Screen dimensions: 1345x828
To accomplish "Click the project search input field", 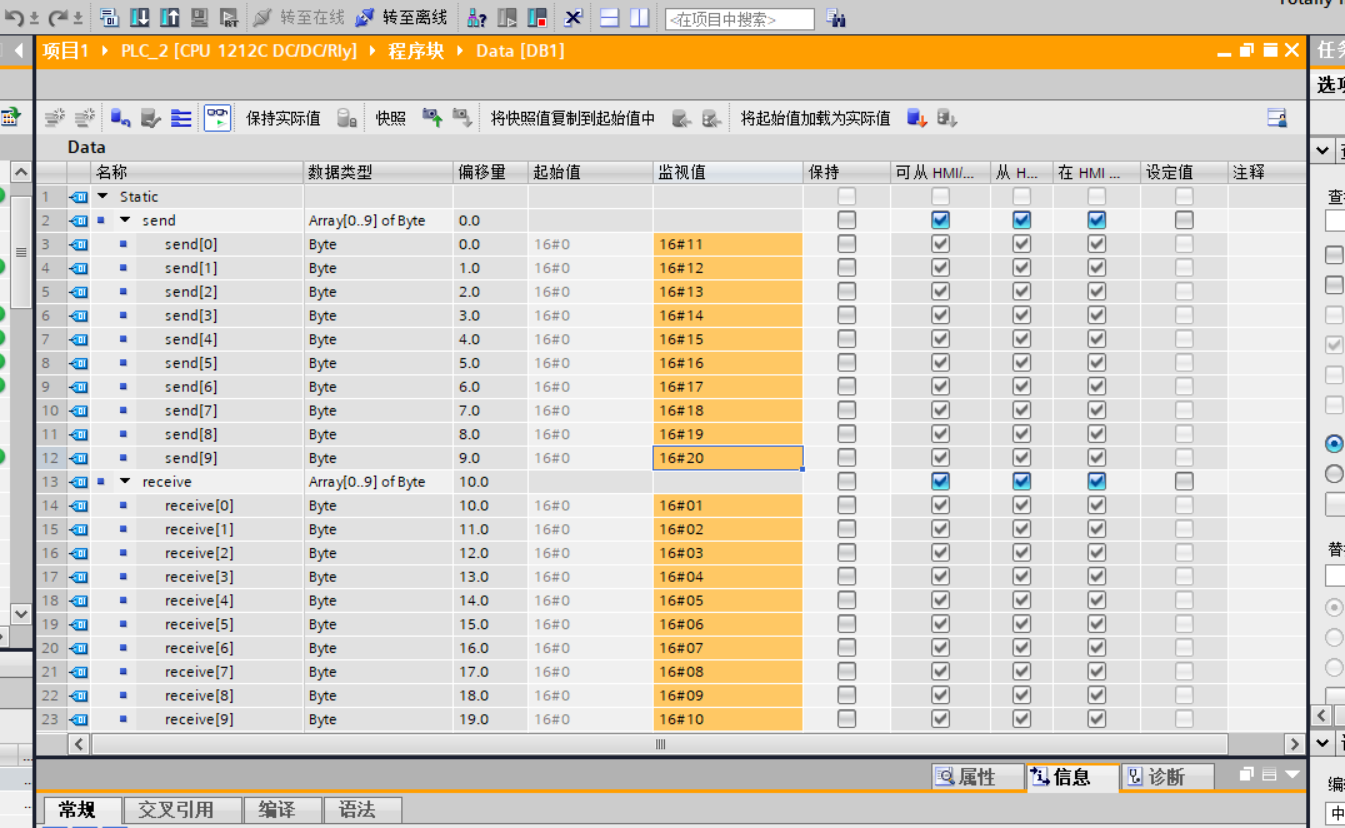I will point(739,19).
